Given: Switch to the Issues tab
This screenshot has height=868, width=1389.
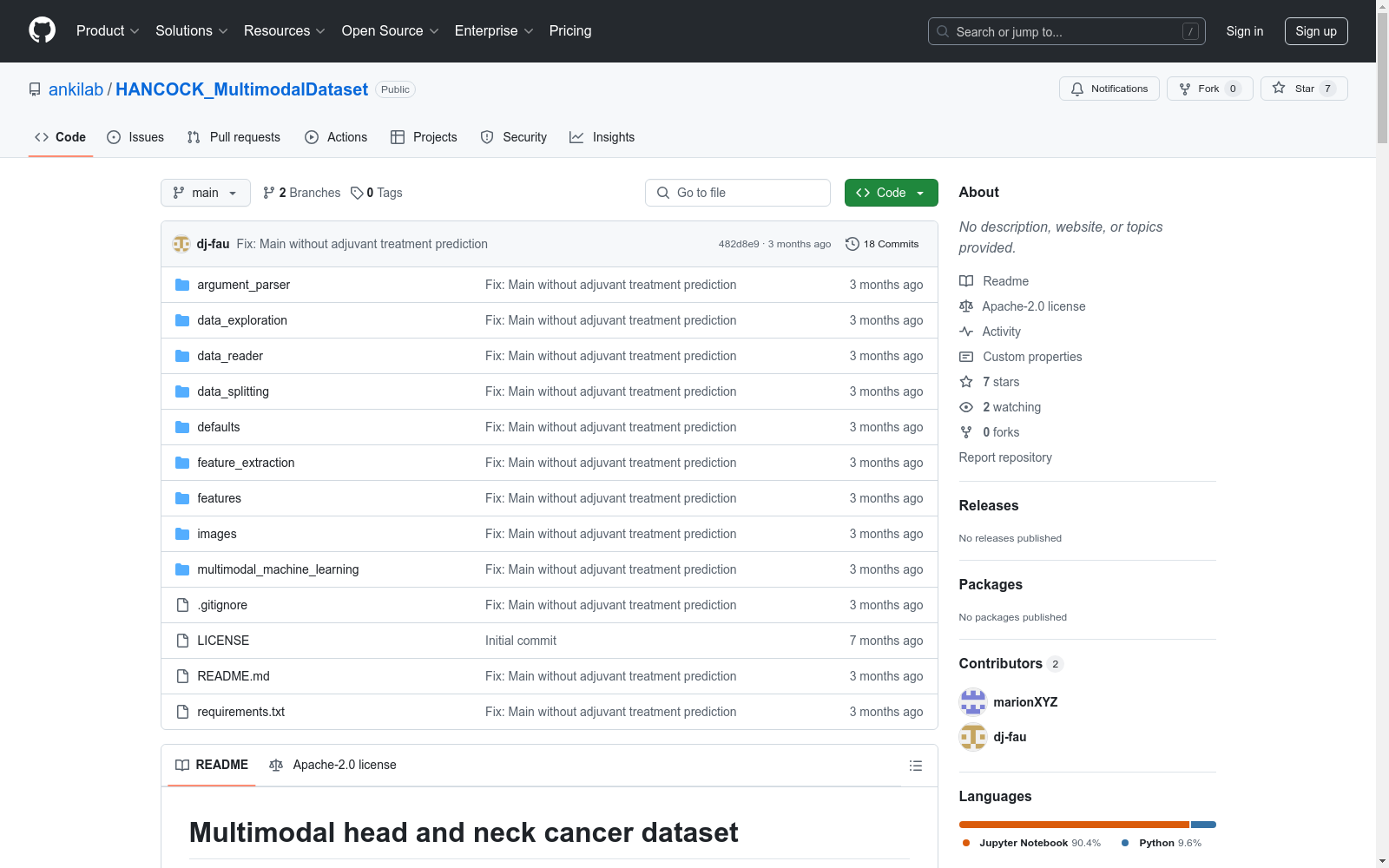Looking at the screenshot, I should coord(135,137).
